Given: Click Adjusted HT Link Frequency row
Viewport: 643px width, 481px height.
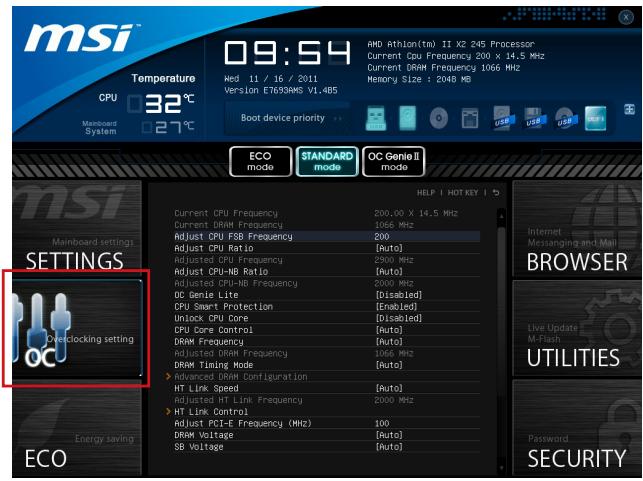Looking at the screenshot, I should (327, 400).
